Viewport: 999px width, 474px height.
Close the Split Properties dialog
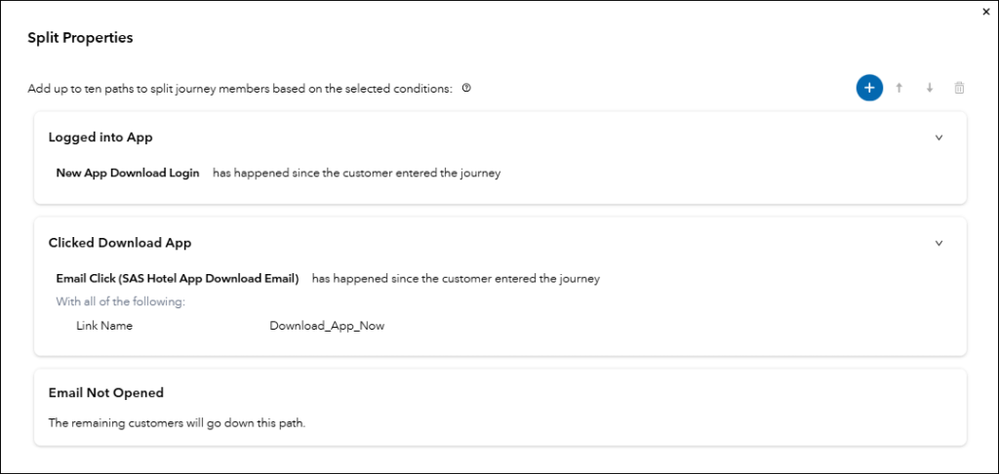point(987,11)
